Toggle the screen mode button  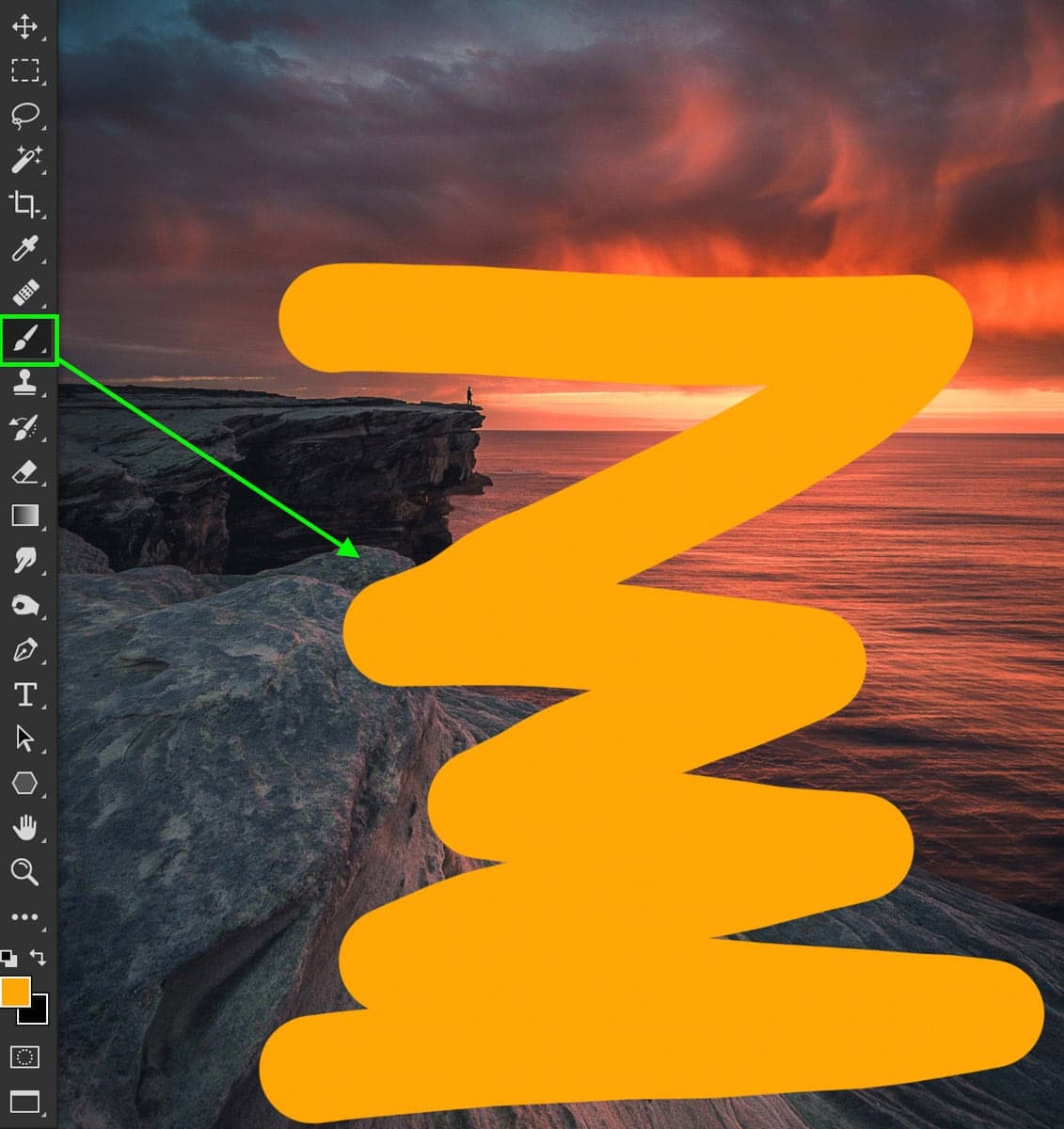point(25,1100)
